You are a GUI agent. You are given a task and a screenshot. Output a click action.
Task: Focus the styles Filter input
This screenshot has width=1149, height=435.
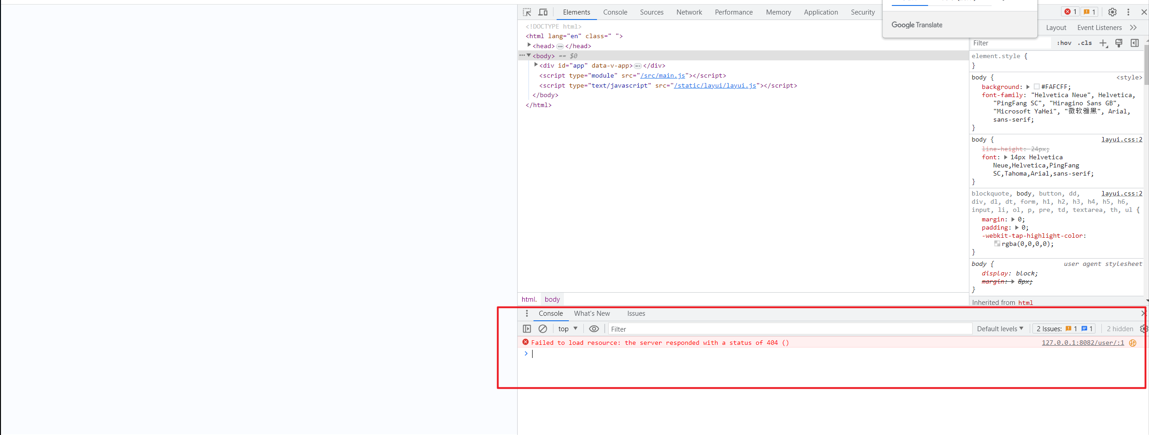click(x=1011, y=43)
